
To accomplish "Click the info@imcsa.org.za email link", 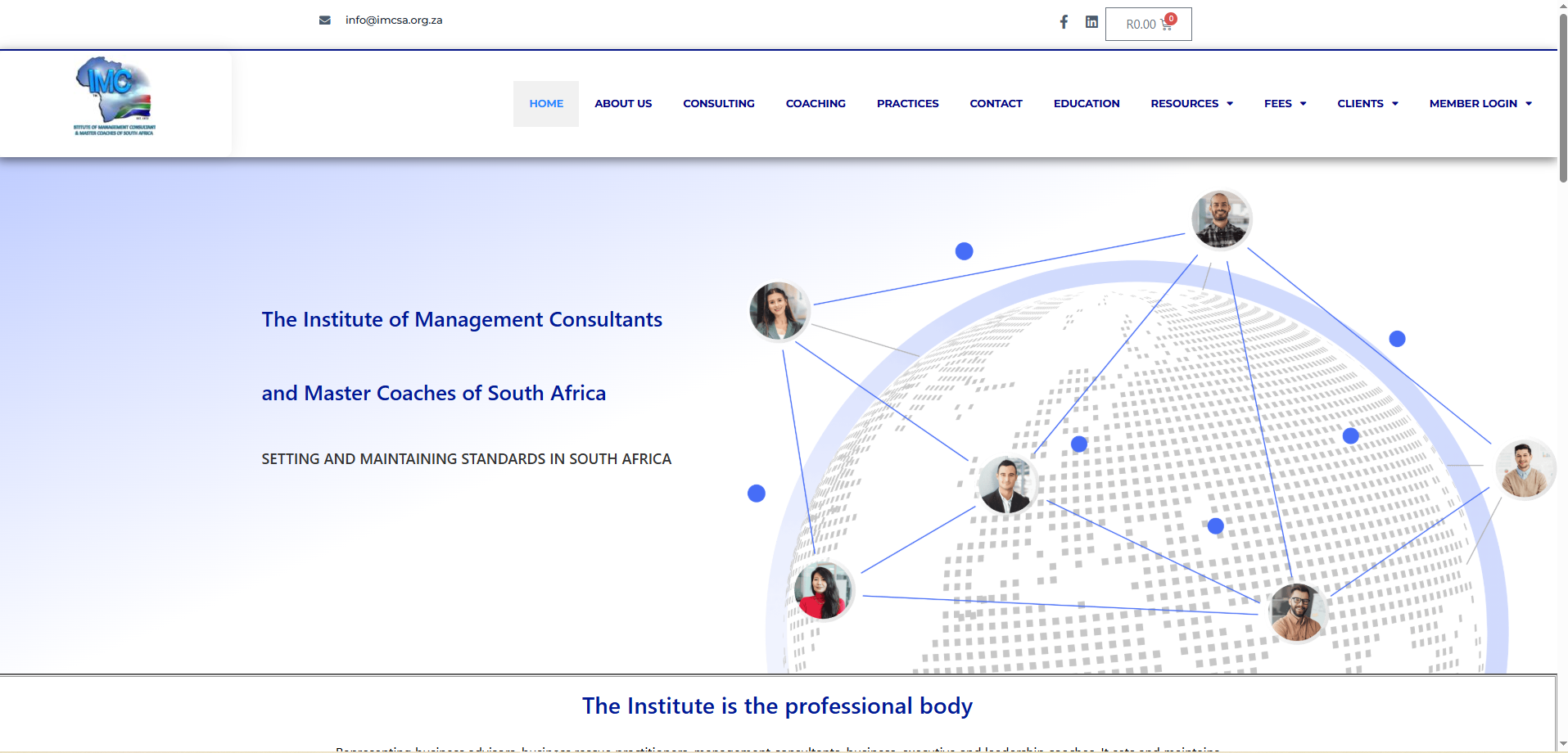I will click(x=394, y=20).
